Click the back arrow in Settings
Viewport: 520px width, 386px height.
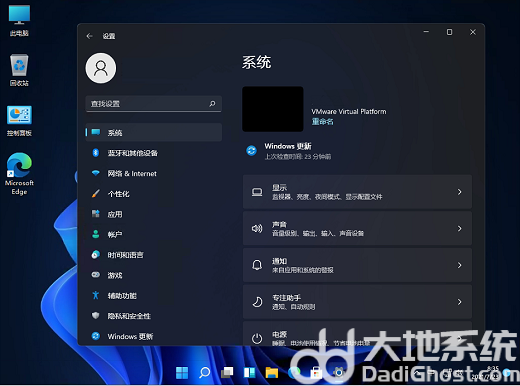point(89,36)
